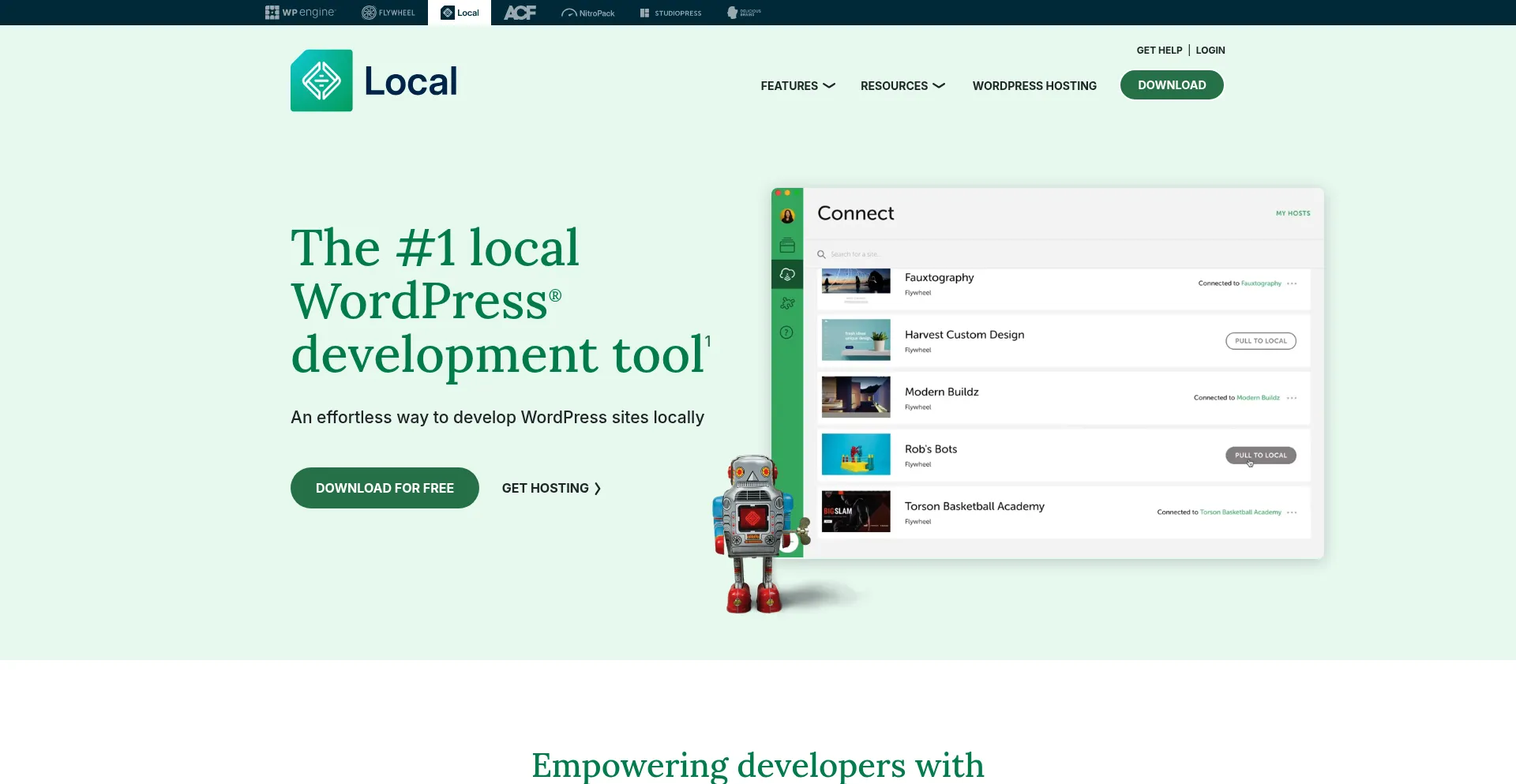Click the Fauxtography connected site link
This screenshot has width=1516, height=784.
1261,283
